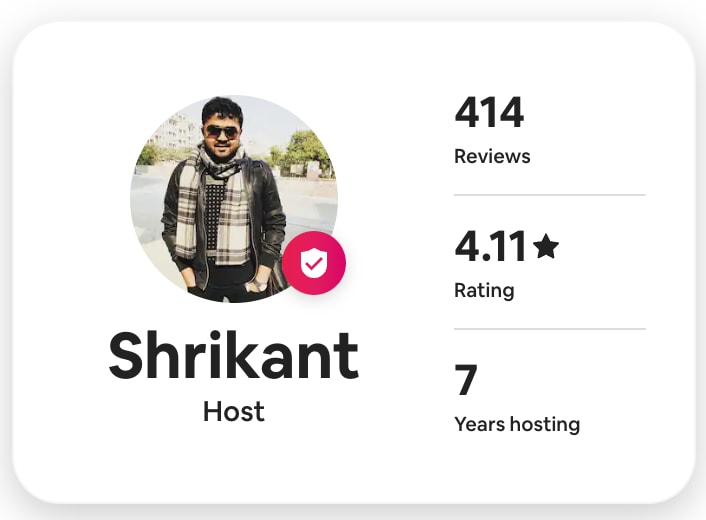Click the 4.11 rating number
The height and width of the screenshot is (520, 706).
[490, 247]
